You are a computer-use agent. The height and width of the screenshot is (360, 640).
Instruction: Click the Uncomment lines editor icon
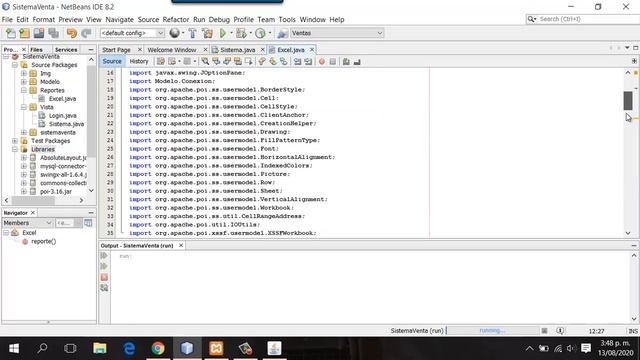point(357,62)
